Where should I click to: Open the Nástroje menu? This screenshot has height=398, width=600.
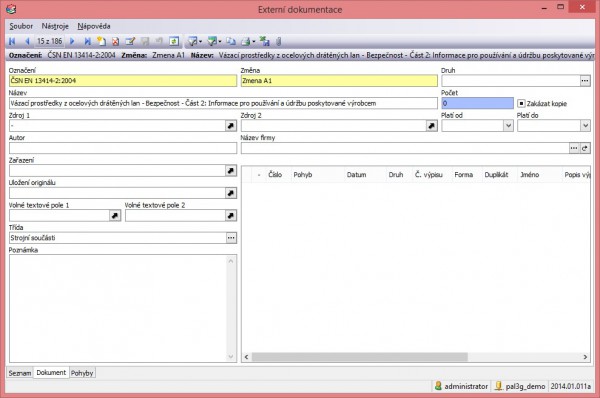(55, 26)
